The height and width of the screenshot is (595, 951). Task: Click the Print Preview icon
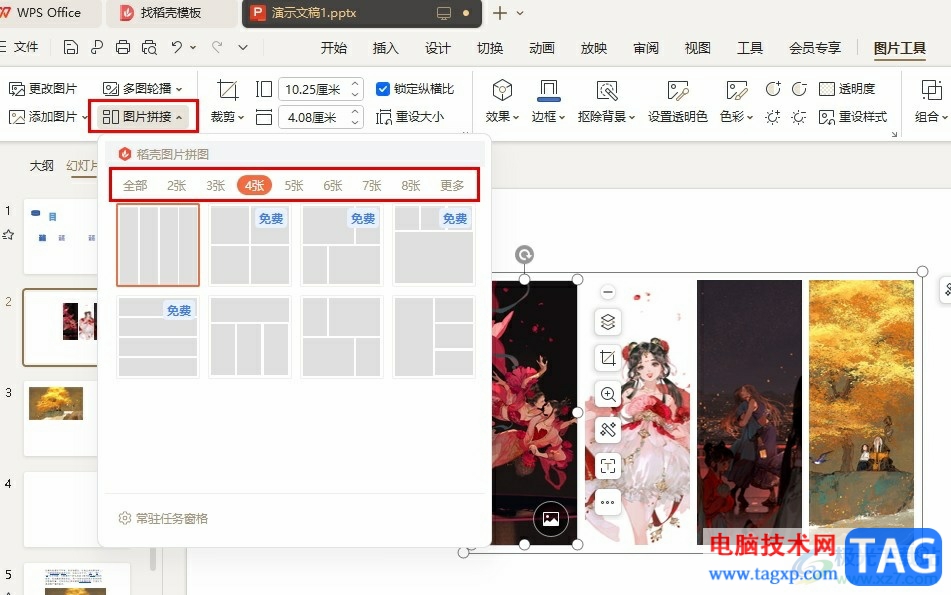click(x=149, y=47)
